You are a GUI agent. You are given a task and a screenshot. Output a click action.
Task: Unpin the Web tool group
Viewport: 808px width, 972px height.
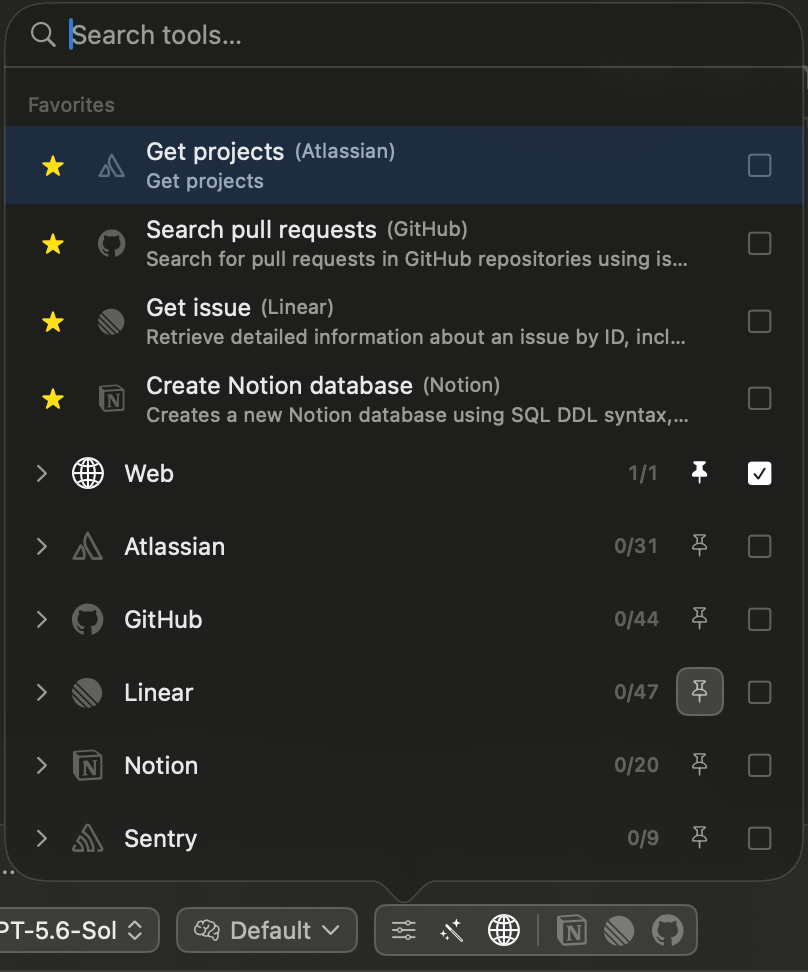coord(699,472)
